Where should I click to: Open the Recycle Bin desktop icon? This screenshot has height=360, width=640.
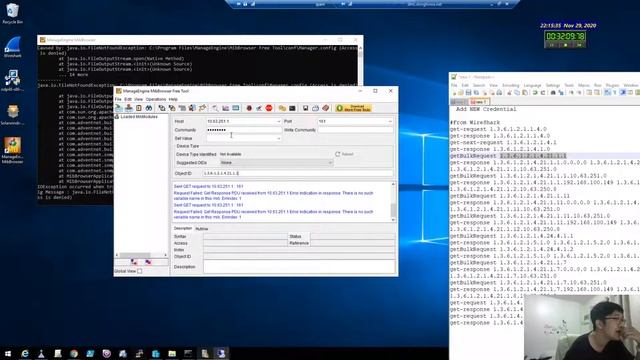[x=12, y=13]
